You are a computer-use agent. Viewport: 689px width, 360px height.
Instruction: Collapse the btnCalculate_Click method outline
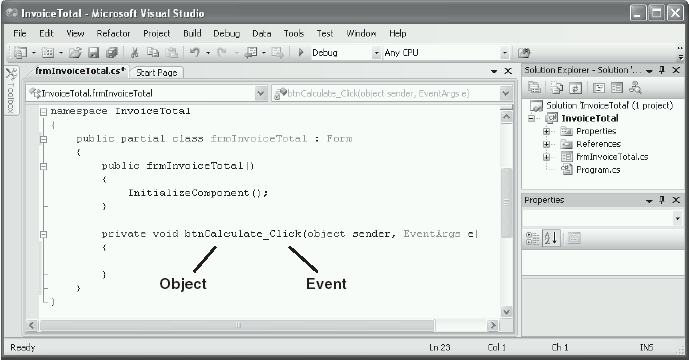(x=44, y=235)
